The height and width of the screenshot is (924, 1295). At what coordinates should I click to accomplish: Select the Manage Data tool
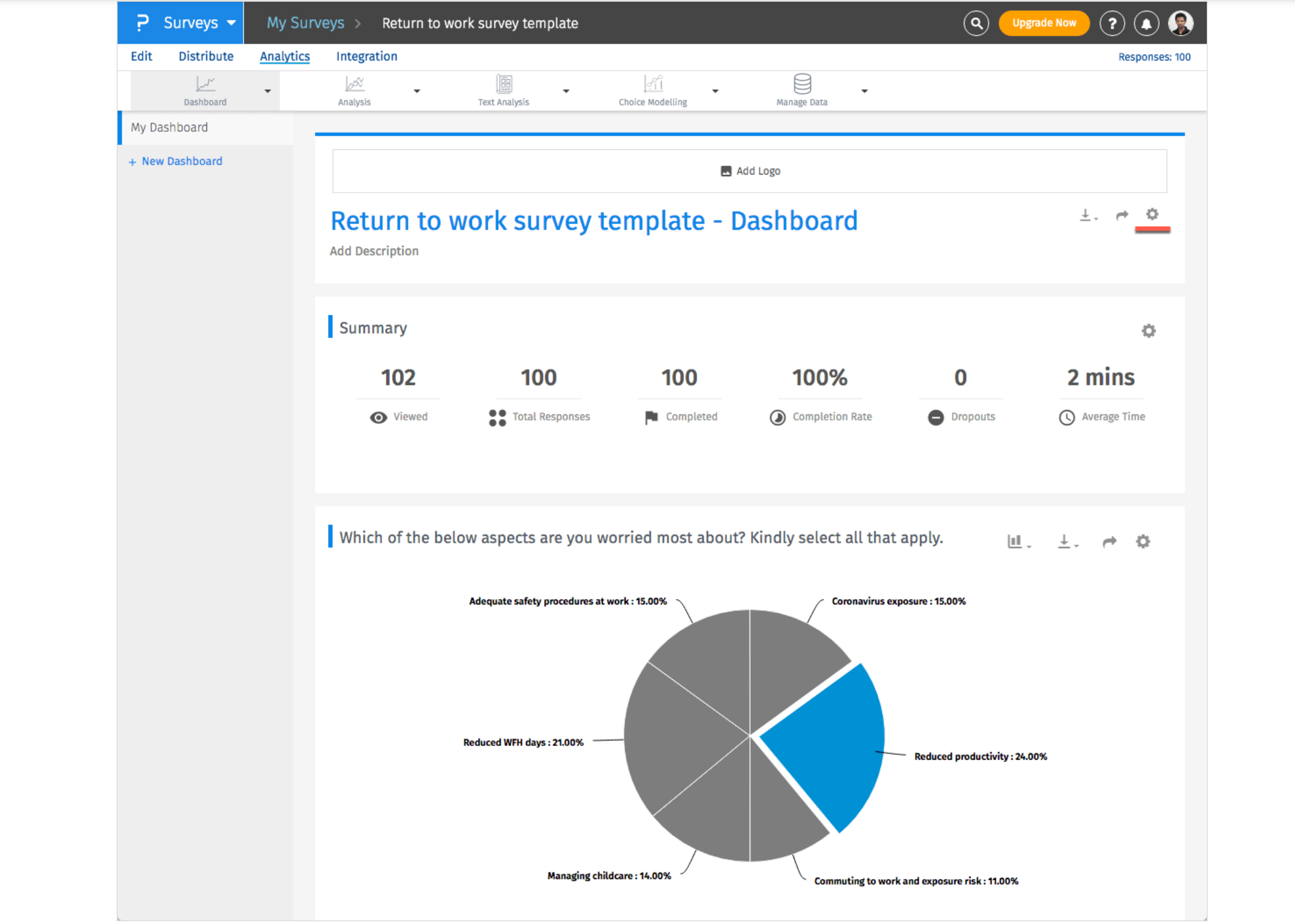click(x=801, y=90)
